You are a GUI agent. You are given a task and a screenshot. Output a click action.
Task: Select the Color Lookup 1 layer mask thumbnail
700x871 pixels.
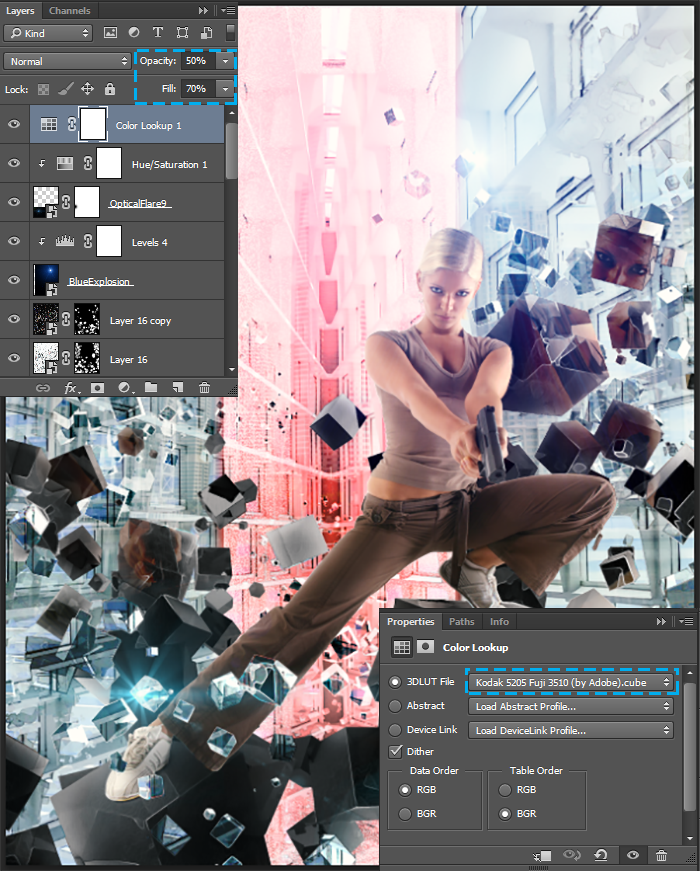point(93,124)
